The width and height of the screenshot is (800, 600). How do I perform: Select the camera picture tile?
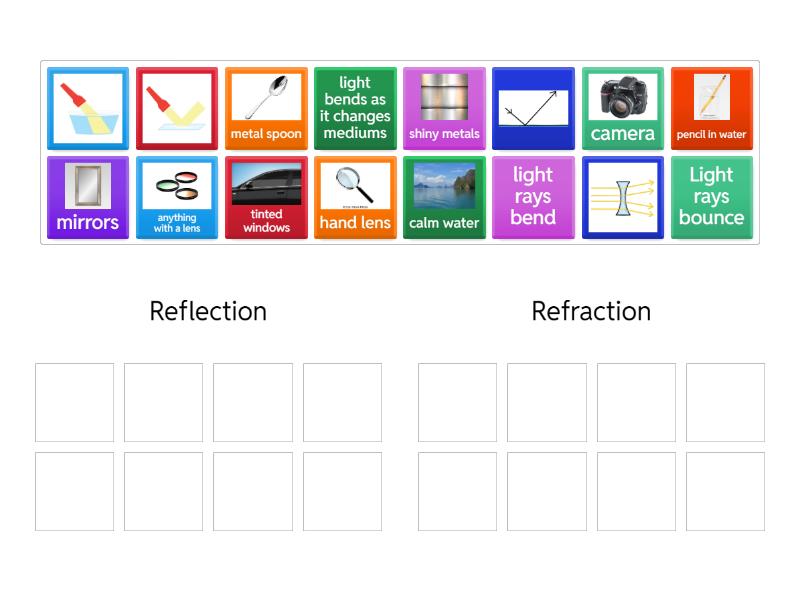622,109
